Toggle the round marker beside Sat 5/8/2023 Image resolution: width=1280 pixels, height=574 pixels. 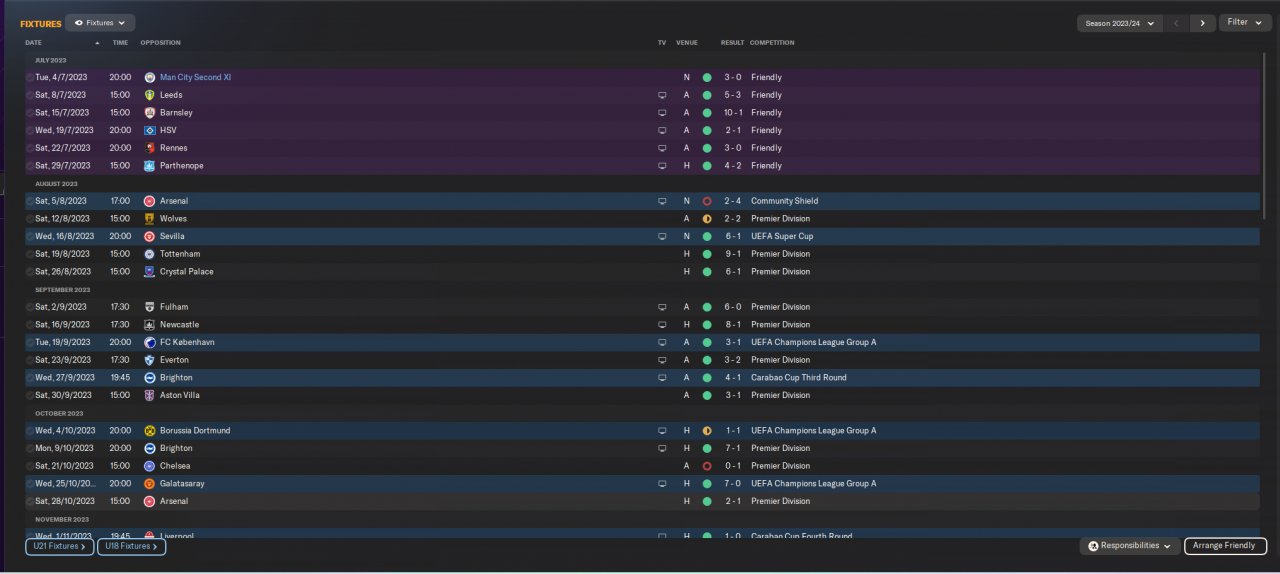click(x=29, y=201)
